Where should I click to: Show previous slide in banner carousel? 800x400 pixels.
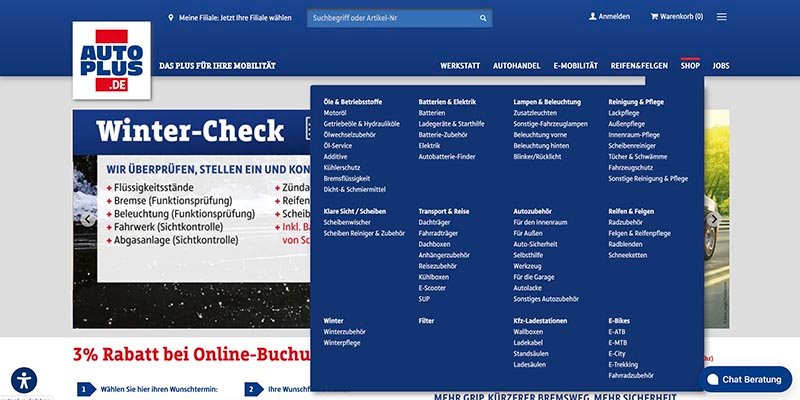[x=87, y=218]
